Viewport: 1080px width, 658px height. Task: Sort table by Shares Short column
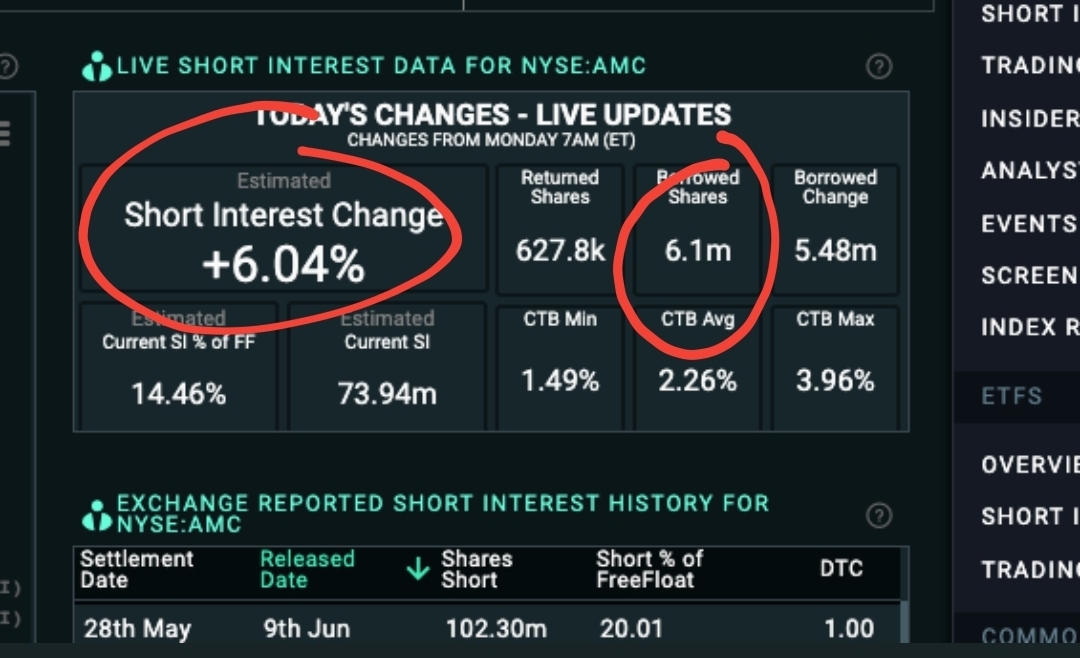click(477, 569)
